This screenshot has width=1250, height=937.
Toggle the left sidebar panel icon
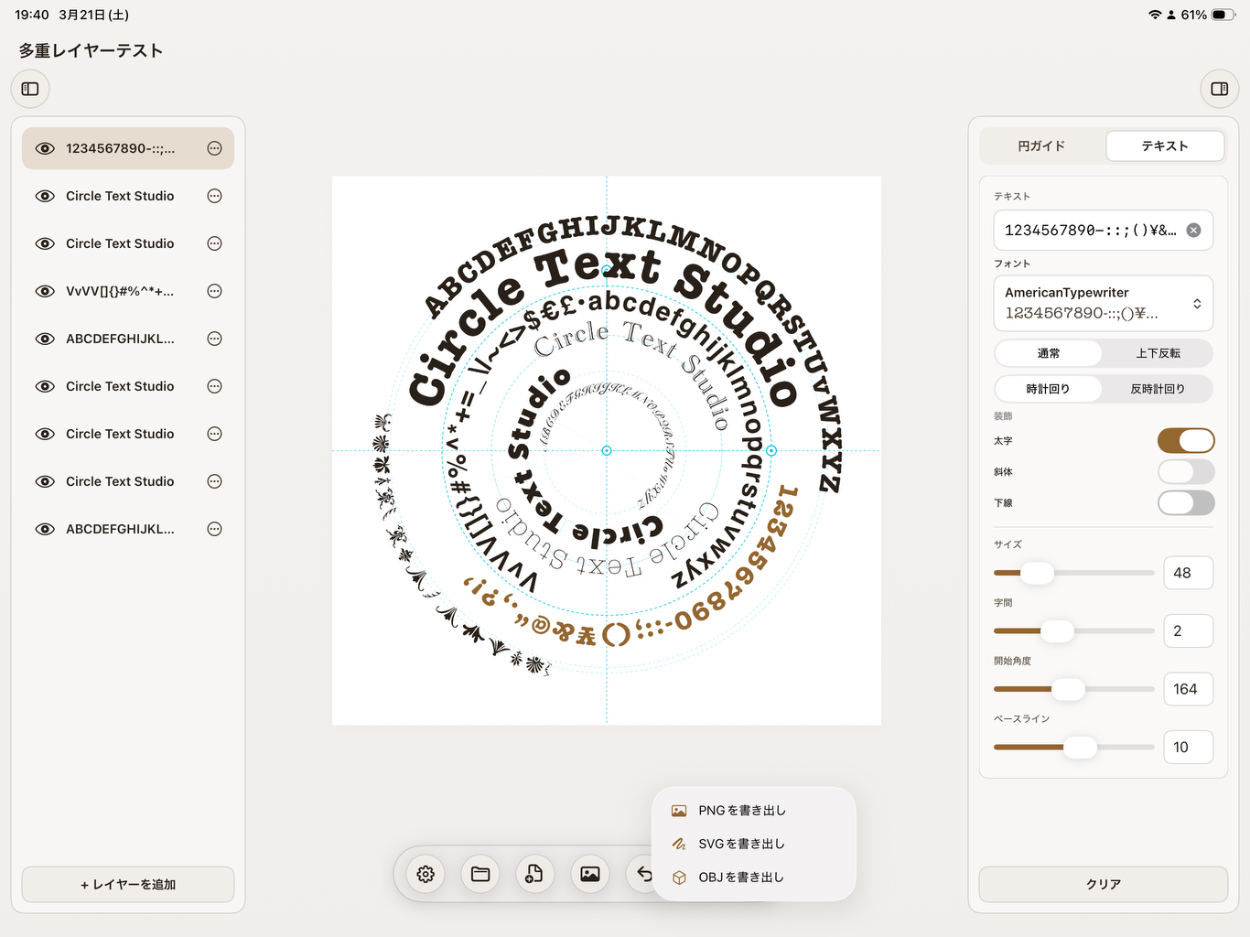30,89
